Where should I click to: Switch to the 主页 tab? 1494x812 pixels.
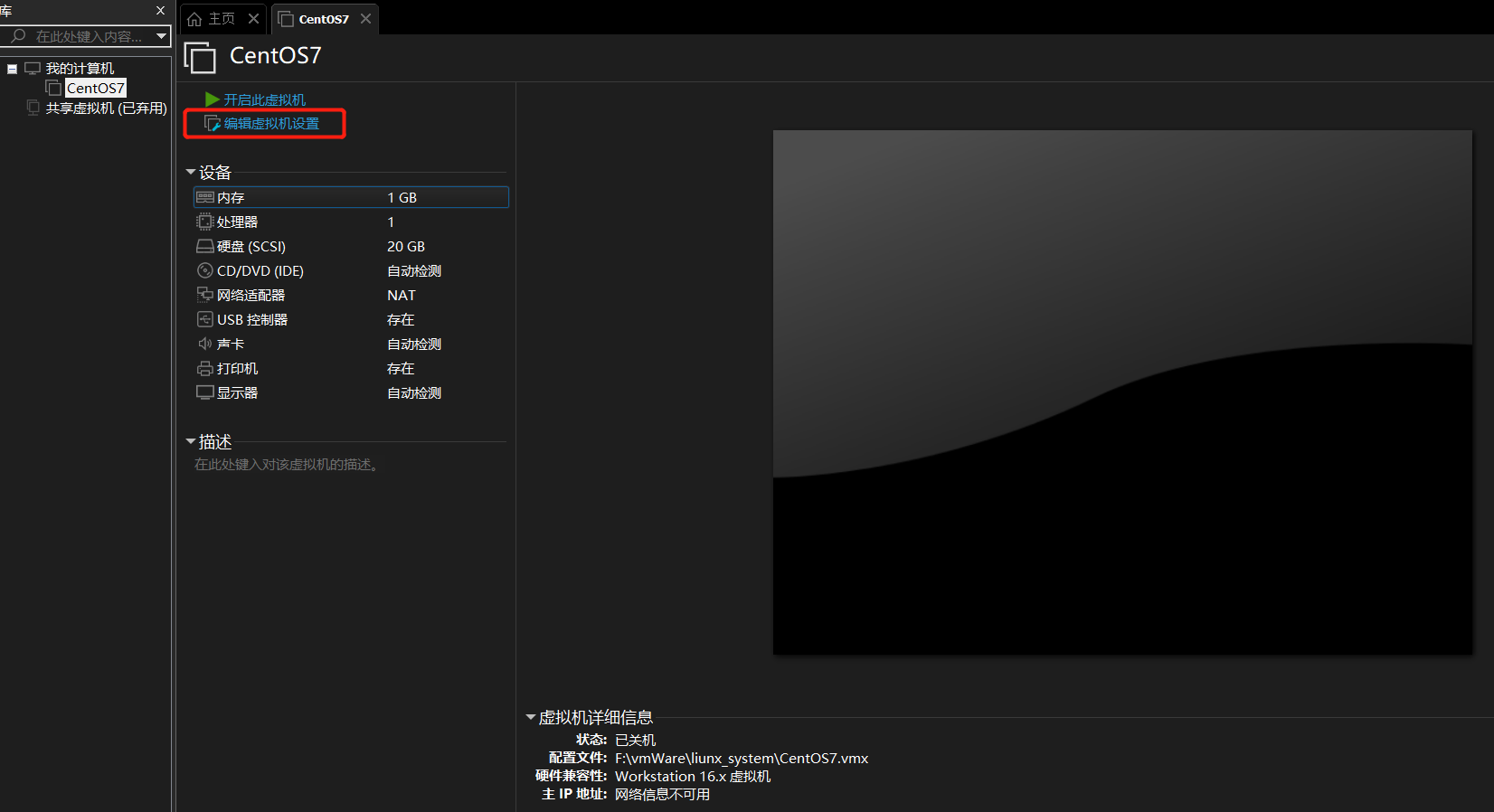[x=223, y=19]
